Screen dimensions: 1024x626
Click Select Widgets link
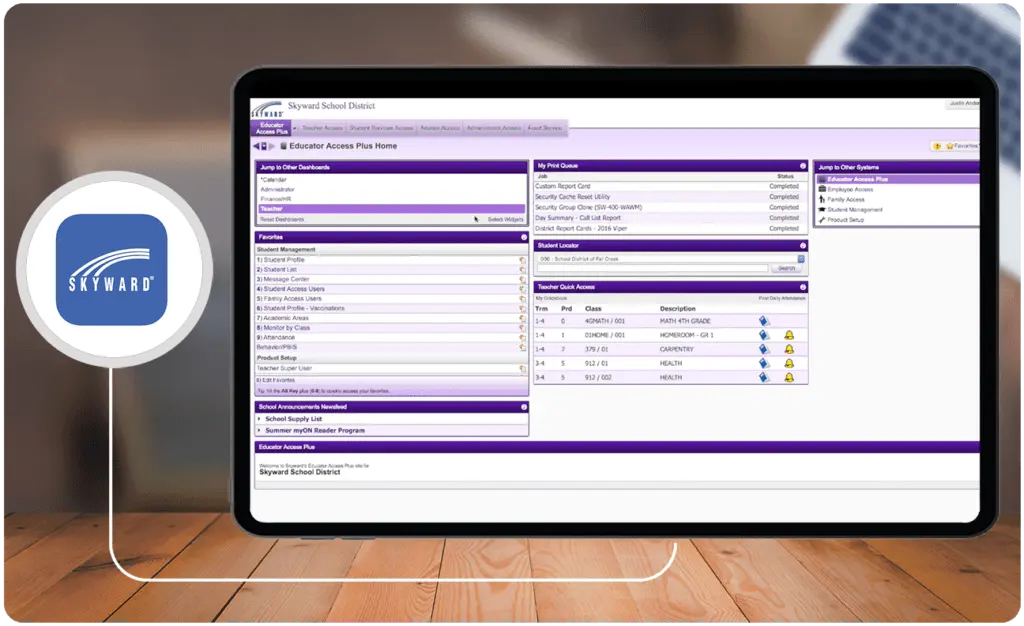click(505, 219)
